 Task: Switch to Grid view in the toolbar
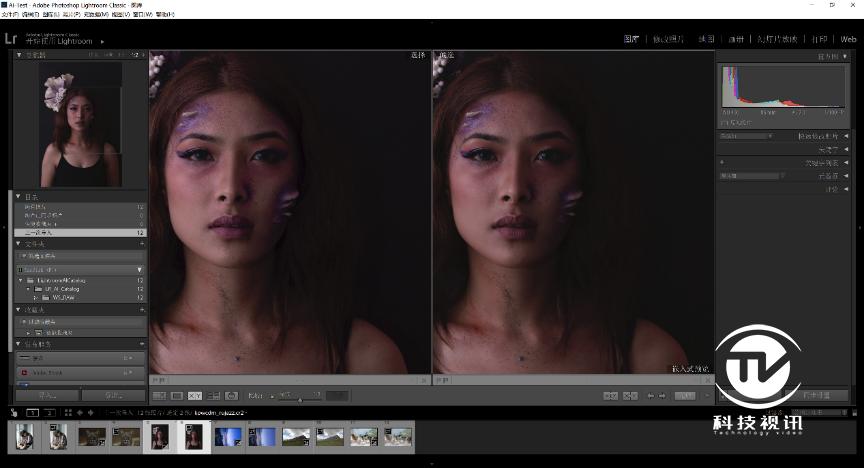tap(159, 396)
